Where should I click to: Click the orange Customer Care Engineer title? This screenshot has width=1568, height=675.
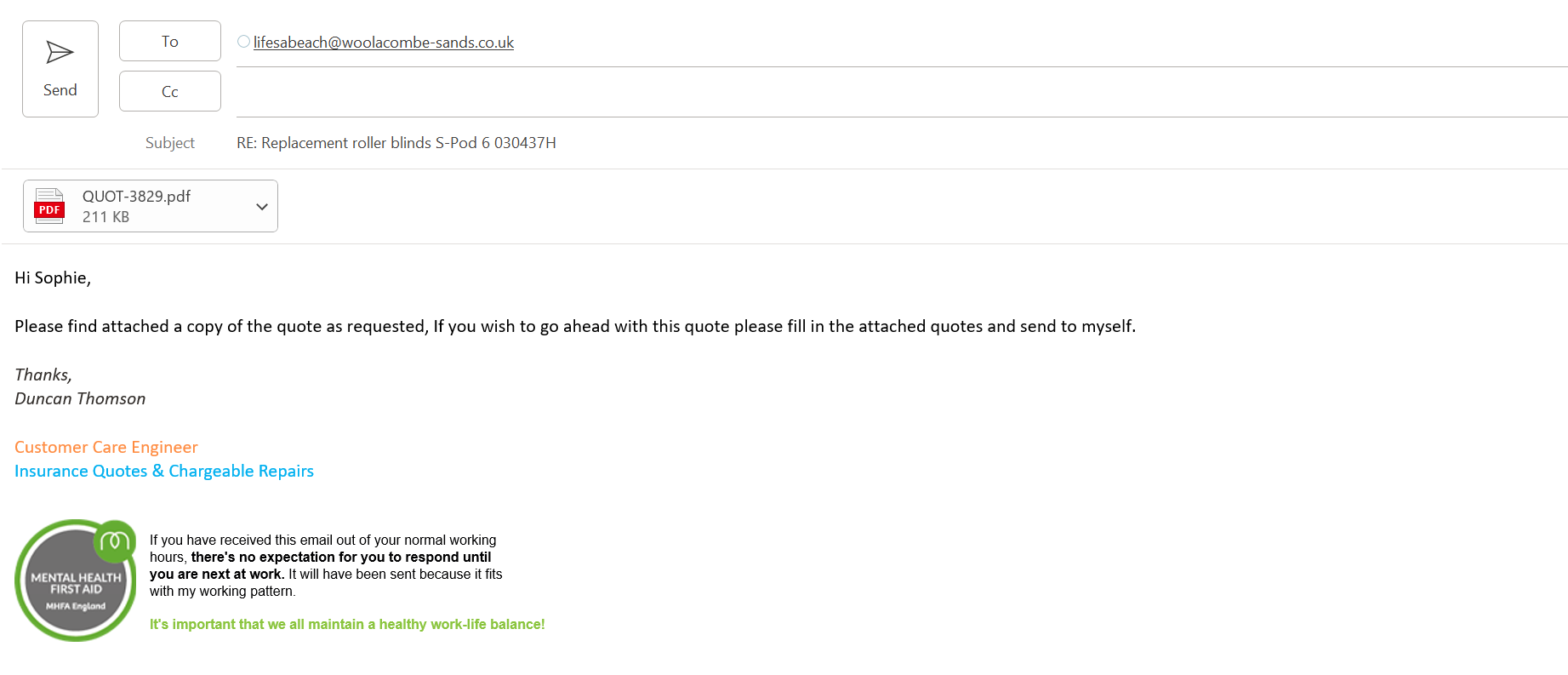coord(106,448)
